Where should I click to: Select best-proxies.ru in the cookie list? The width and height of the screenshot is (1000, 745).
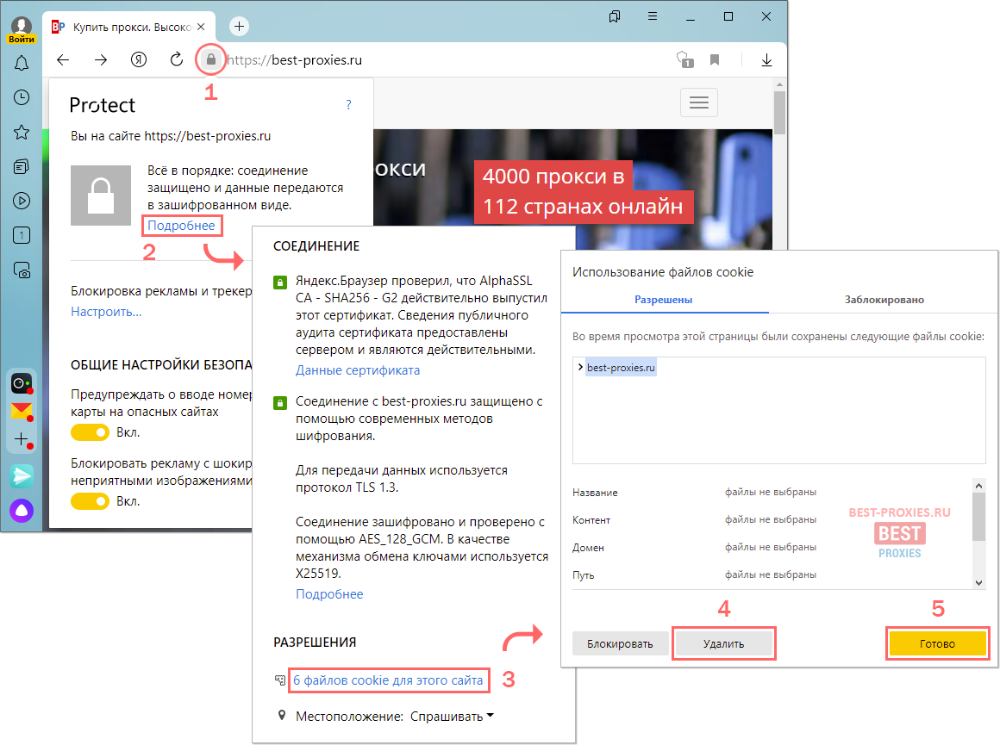click(621, 367)
